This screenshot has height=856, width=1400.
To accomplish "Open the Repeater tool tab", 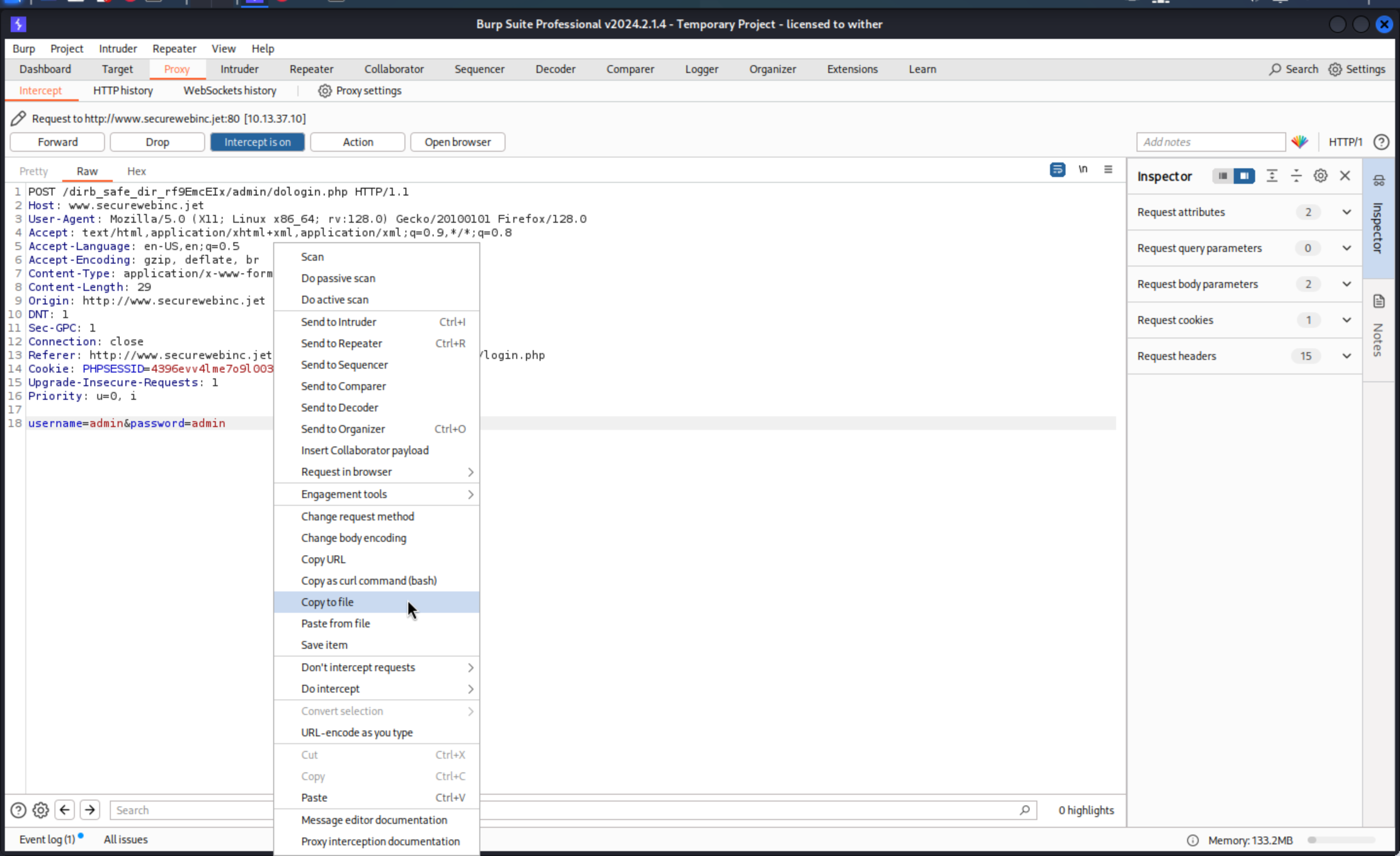I will (312, 70).
